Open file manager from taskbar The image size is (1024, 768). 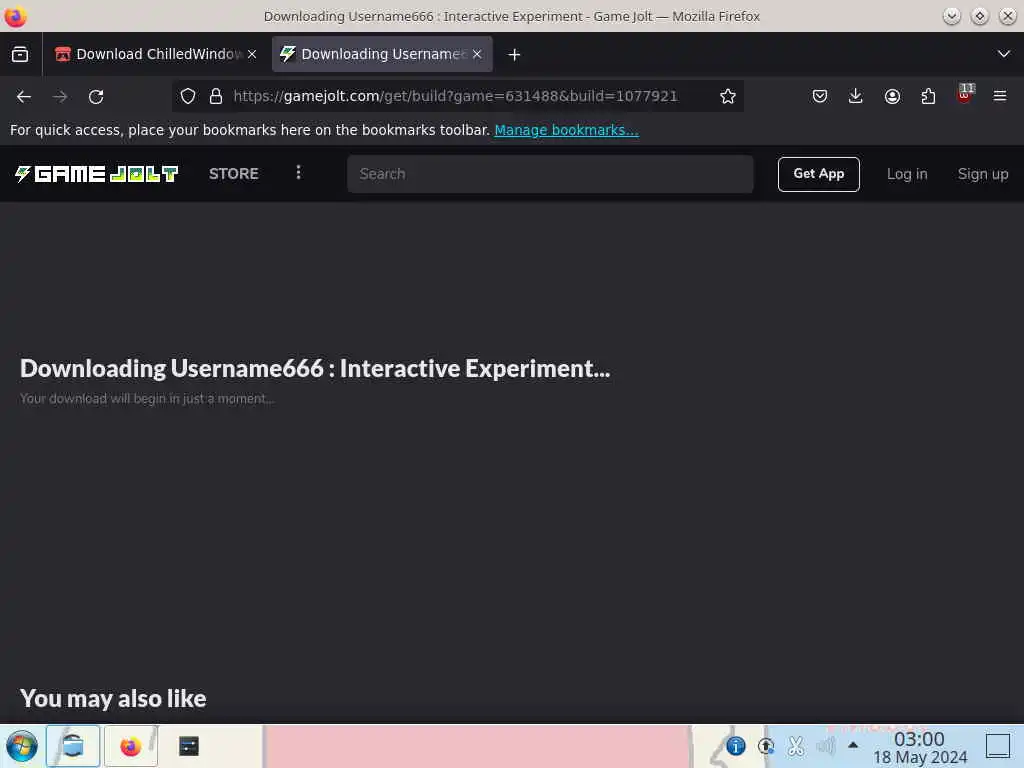pyautogui.click(x=73, y=746)
